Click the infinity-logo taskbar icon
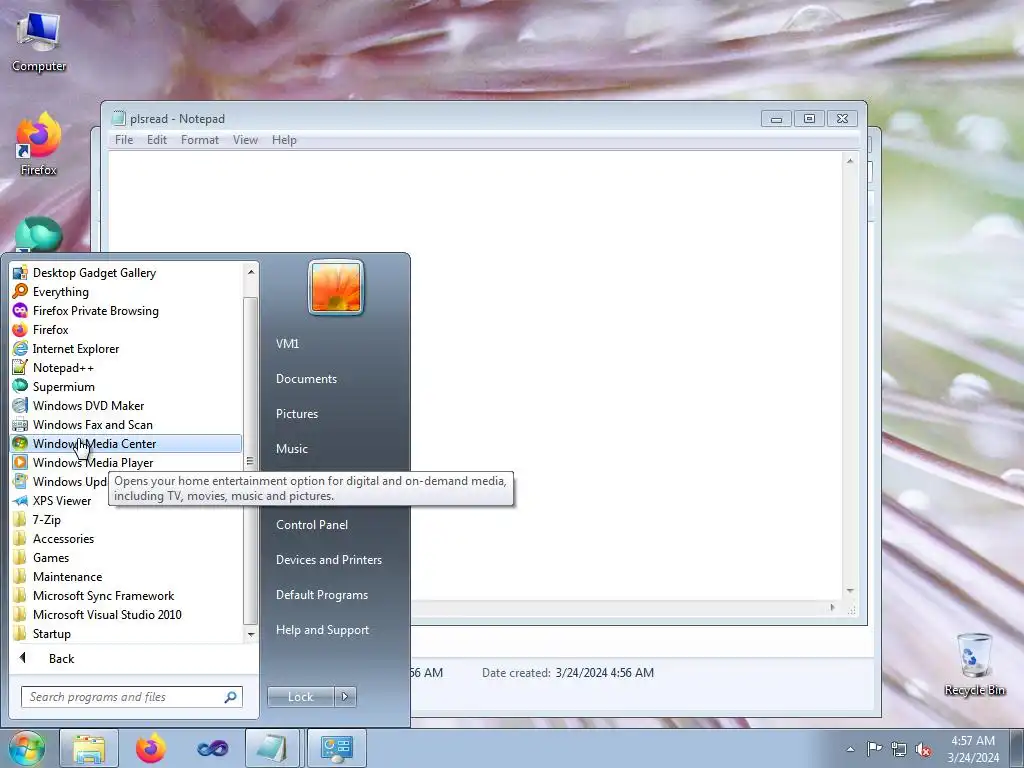 [212, 748]
